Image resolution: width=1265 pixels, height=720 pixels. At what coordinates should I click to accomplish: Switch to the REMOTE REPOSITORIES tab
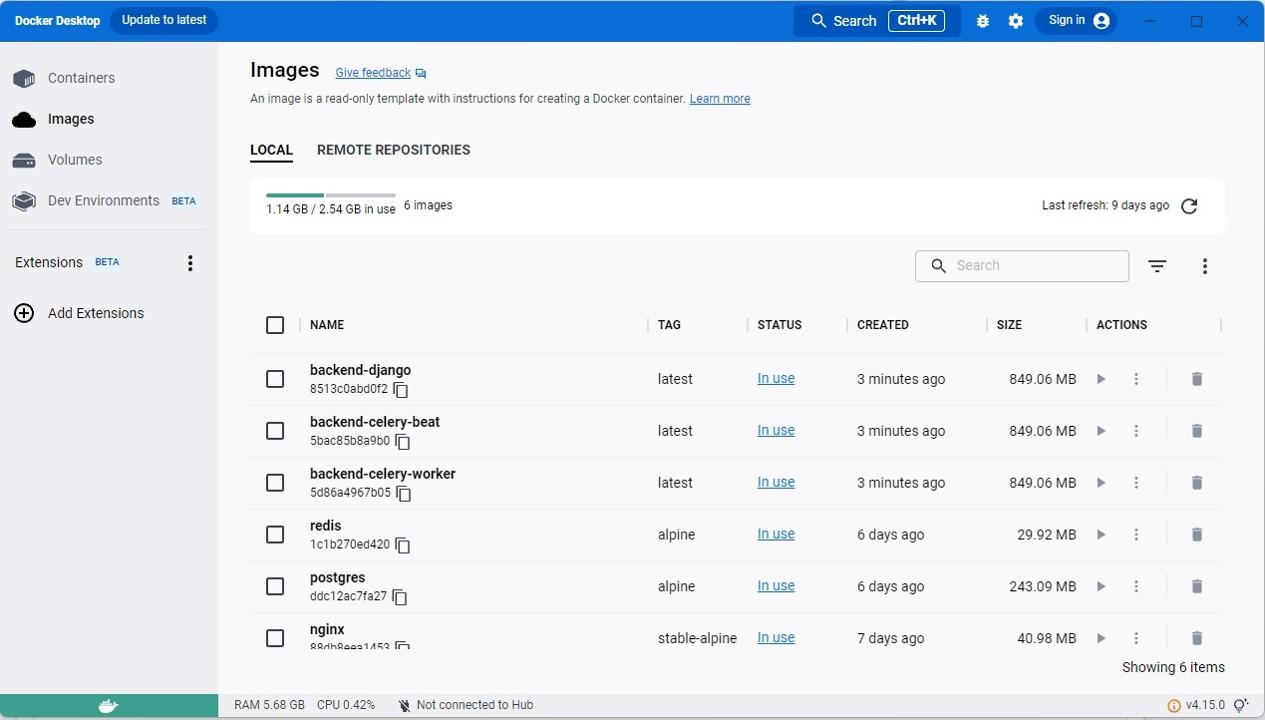(393, 150)
